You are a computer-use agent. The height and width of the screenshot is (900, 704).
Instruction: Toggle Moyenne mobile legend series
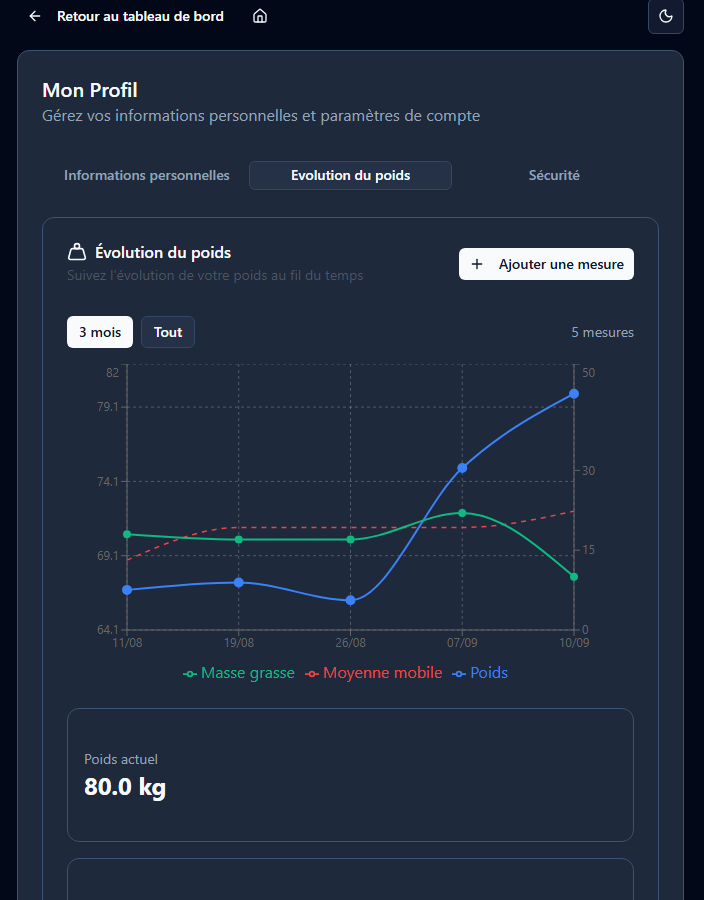pyautogui.click(x=373, y=673)
